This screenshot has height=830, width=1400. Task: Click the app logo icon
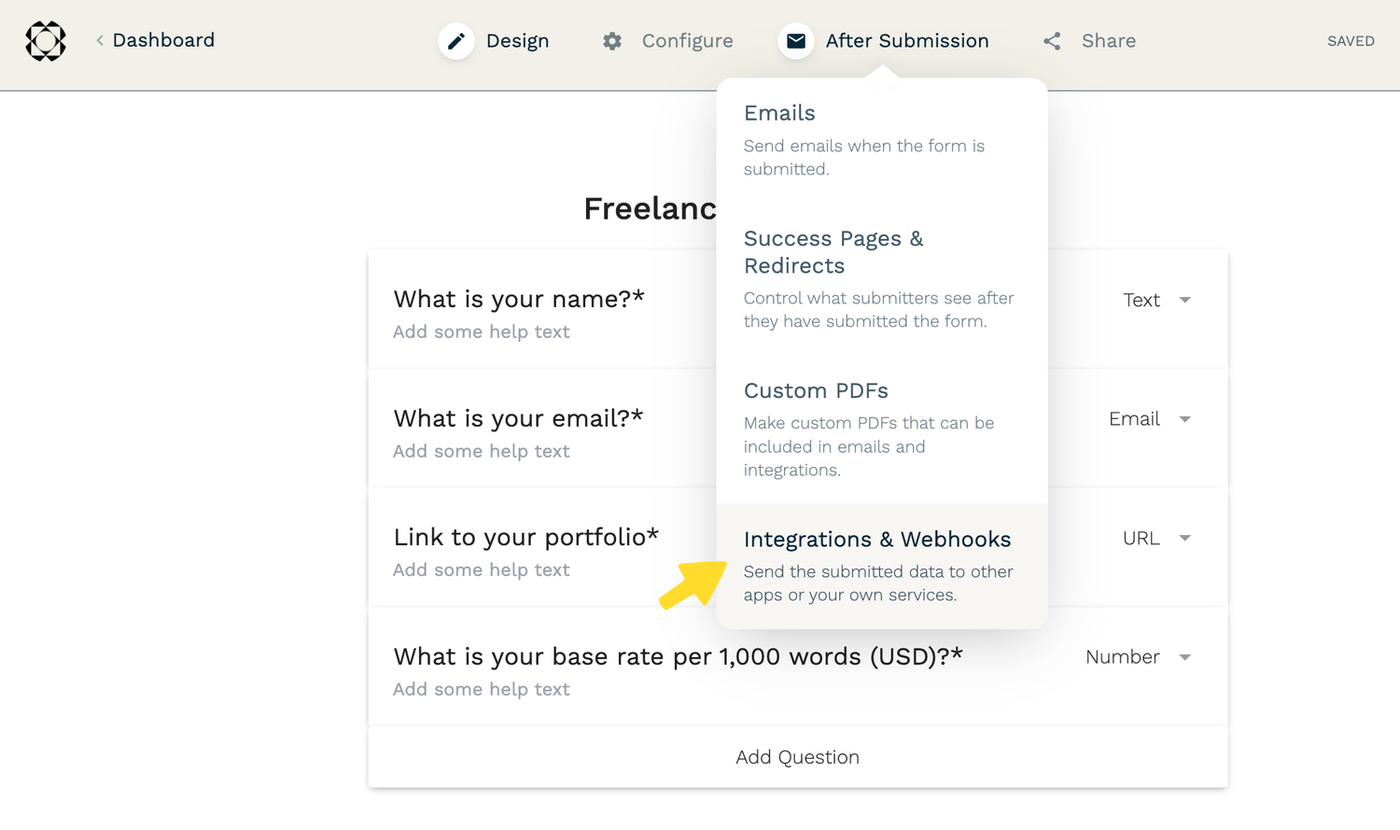45,41
